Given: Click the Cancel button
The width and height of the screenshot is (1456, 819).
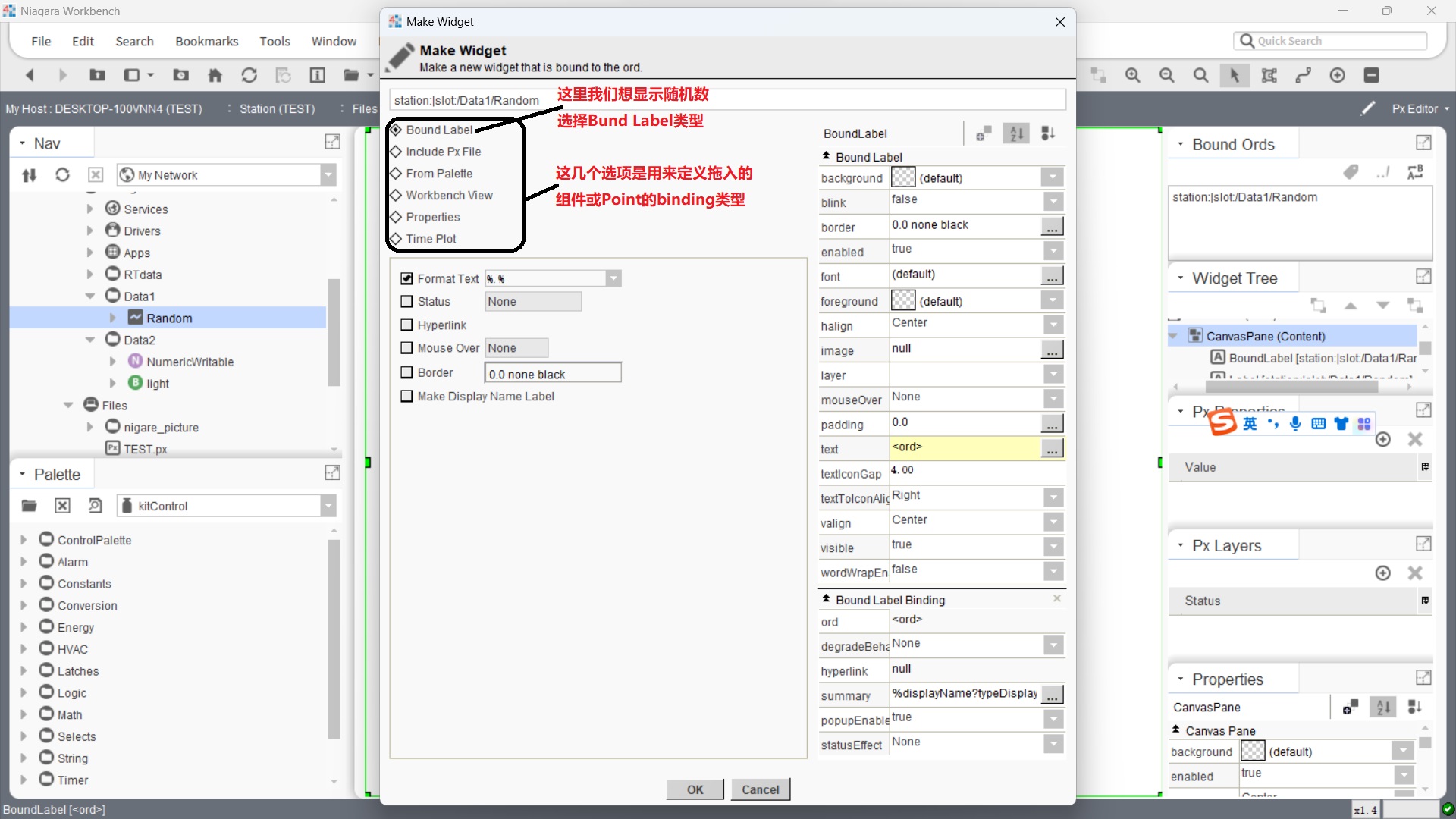Looking at the screenshot, I should [760, 789].
